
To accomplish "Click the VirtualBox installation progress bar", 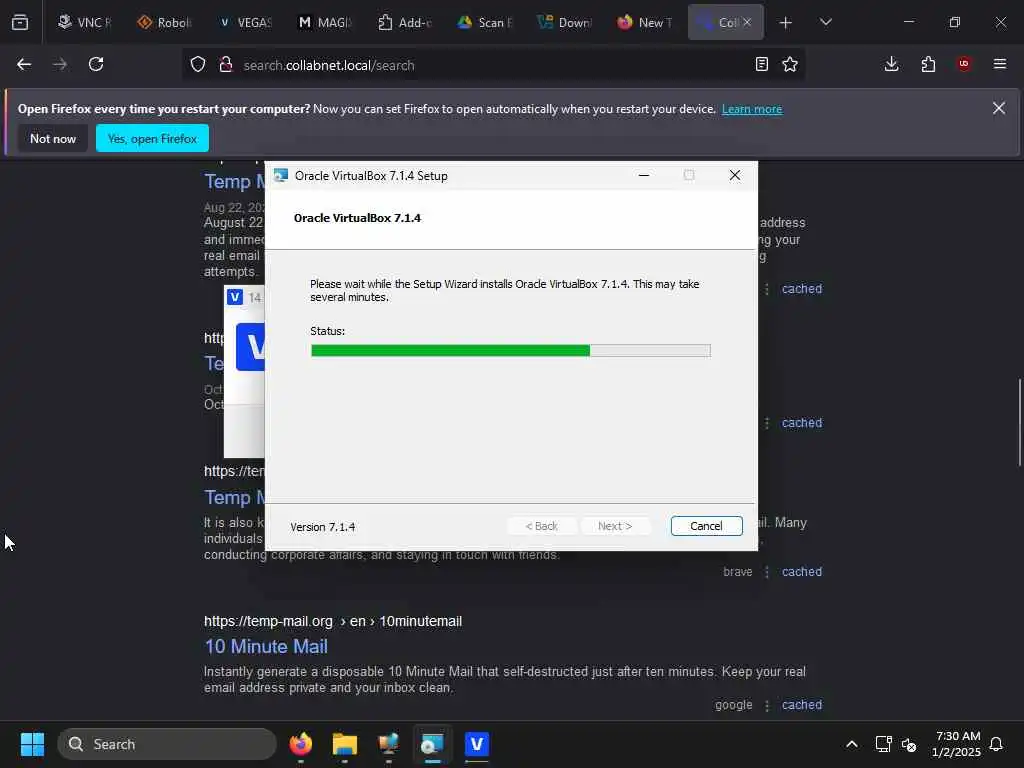I will click(511, 351).
